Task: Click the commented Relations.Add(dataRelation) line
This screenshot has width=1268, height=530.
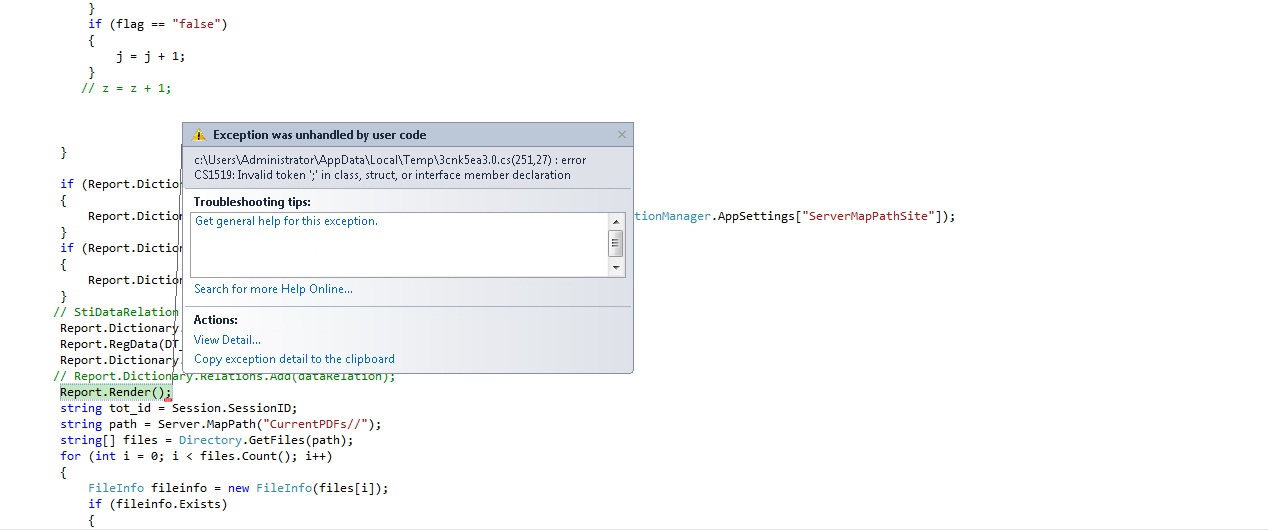Action: [x=225, y=376]
